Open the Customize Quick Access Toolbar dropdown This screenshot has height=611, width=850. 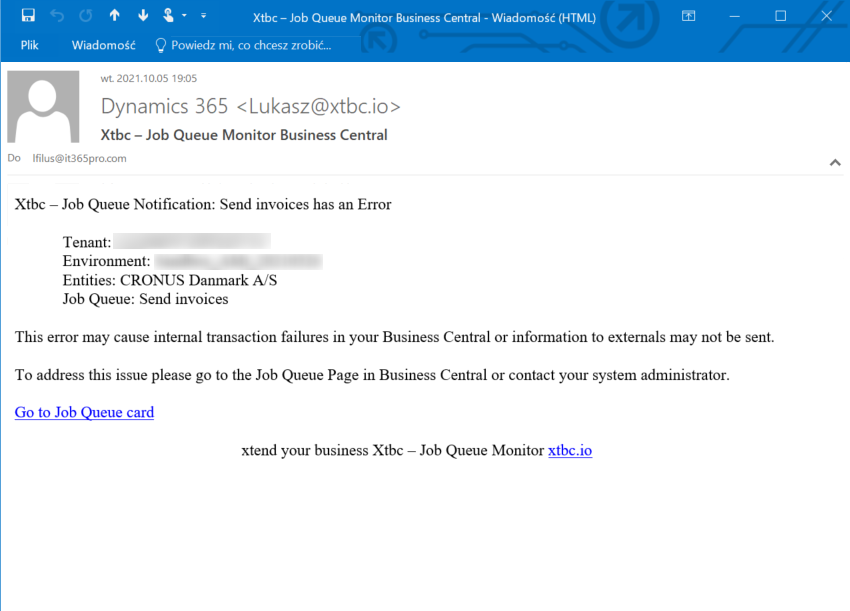point(205,16)
